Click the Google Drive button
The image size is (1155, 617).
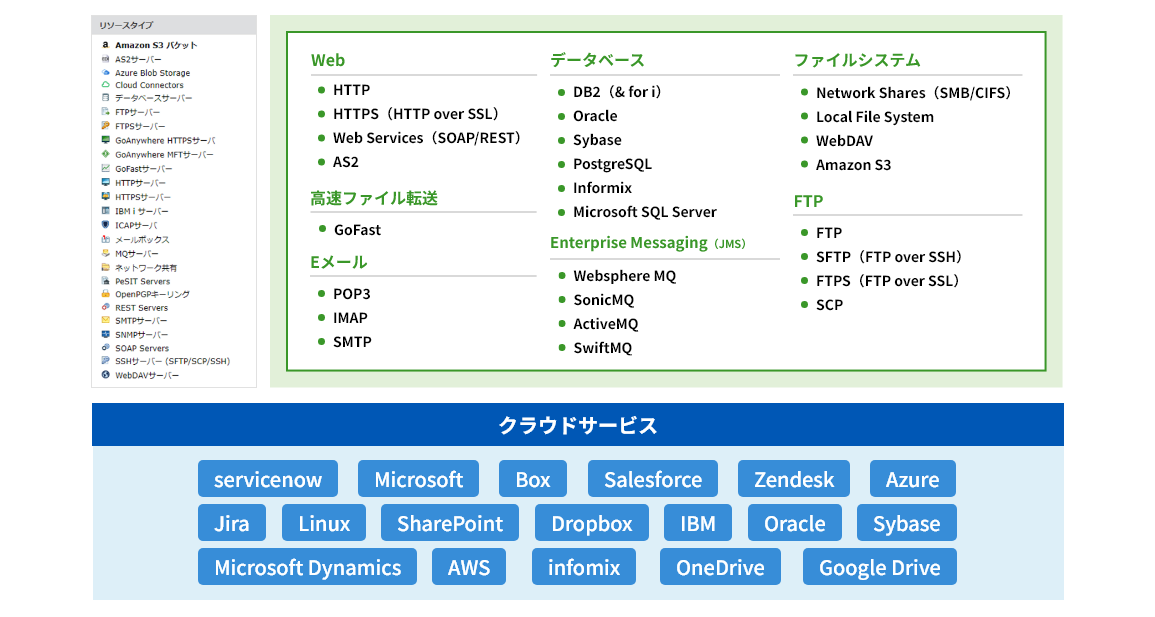point(880,567)
